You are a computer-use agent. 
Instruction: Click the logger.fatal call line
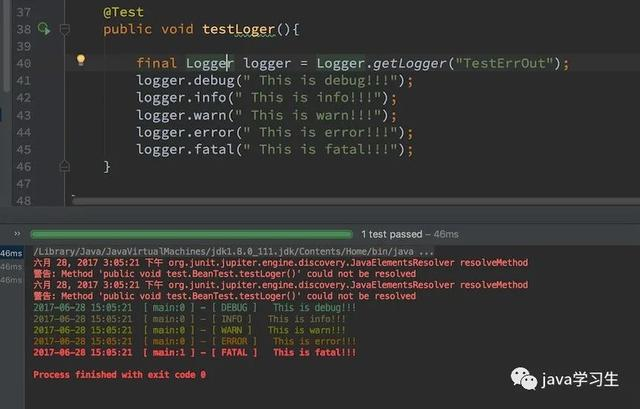click(x=275, y=149)
